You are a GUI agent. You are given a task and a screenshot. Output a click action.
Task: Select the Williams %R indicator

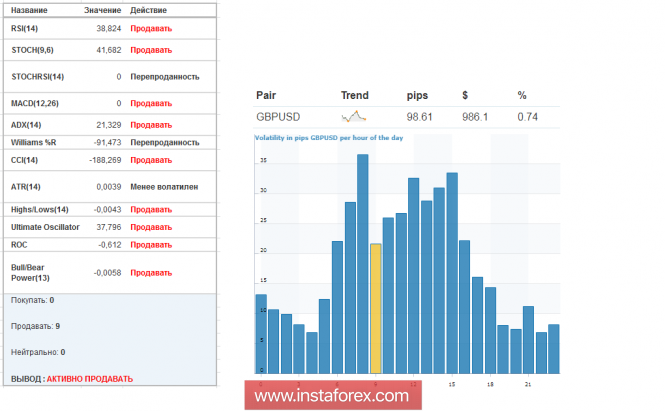[x=34, y=142]
